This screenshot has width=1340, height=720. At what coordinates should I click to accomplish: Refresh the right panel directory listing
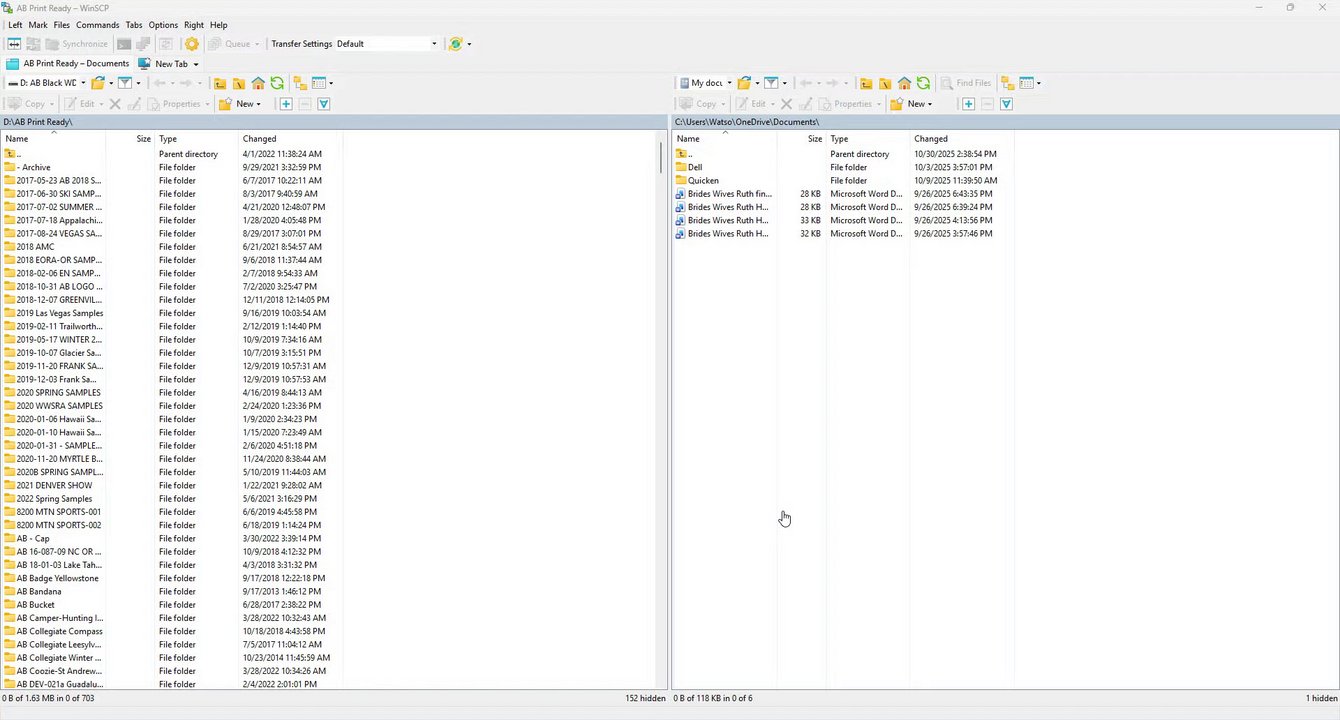point(923,83)
